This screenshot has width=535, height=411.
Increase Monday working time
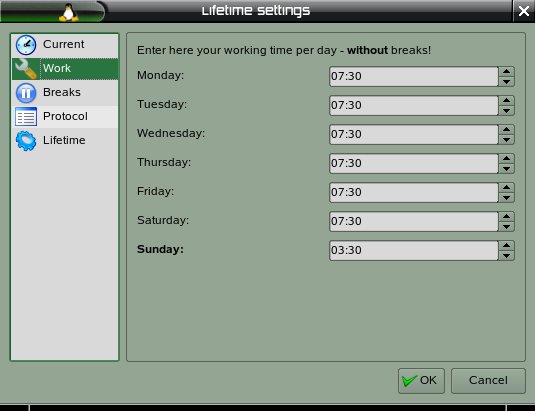point(506,71)
